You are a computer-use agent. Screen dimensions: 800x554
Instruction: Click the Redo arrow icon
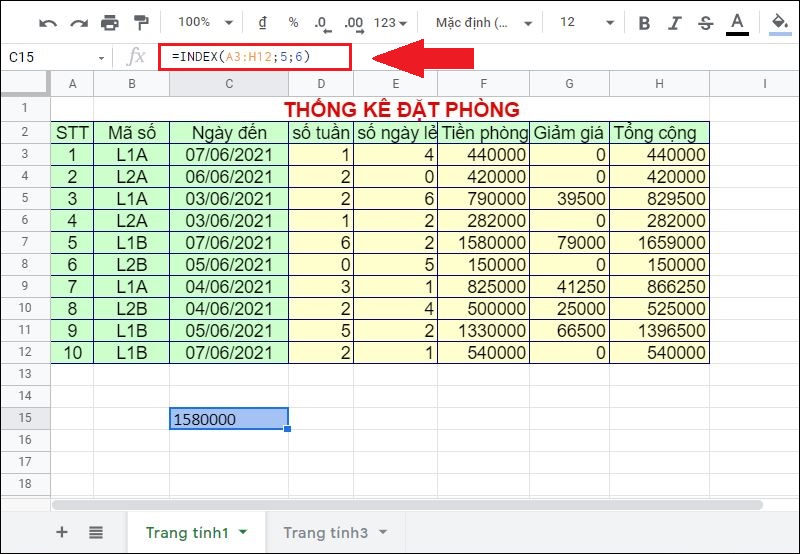pos(78,22)
